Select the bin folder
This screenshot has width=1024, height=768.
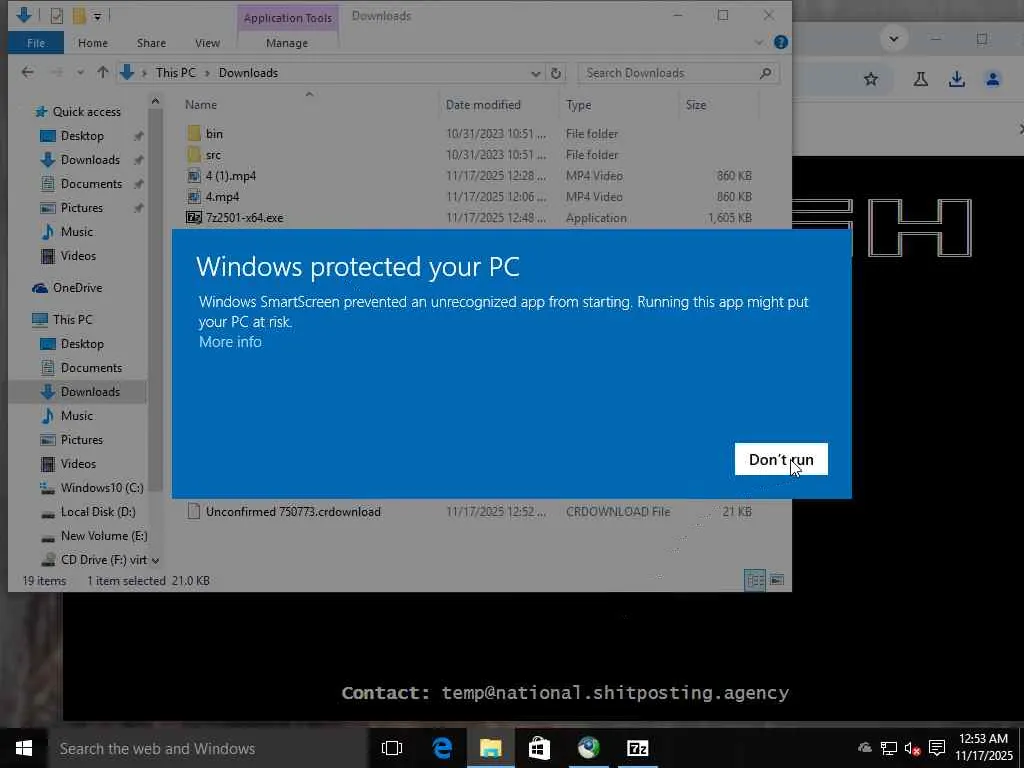214,134
